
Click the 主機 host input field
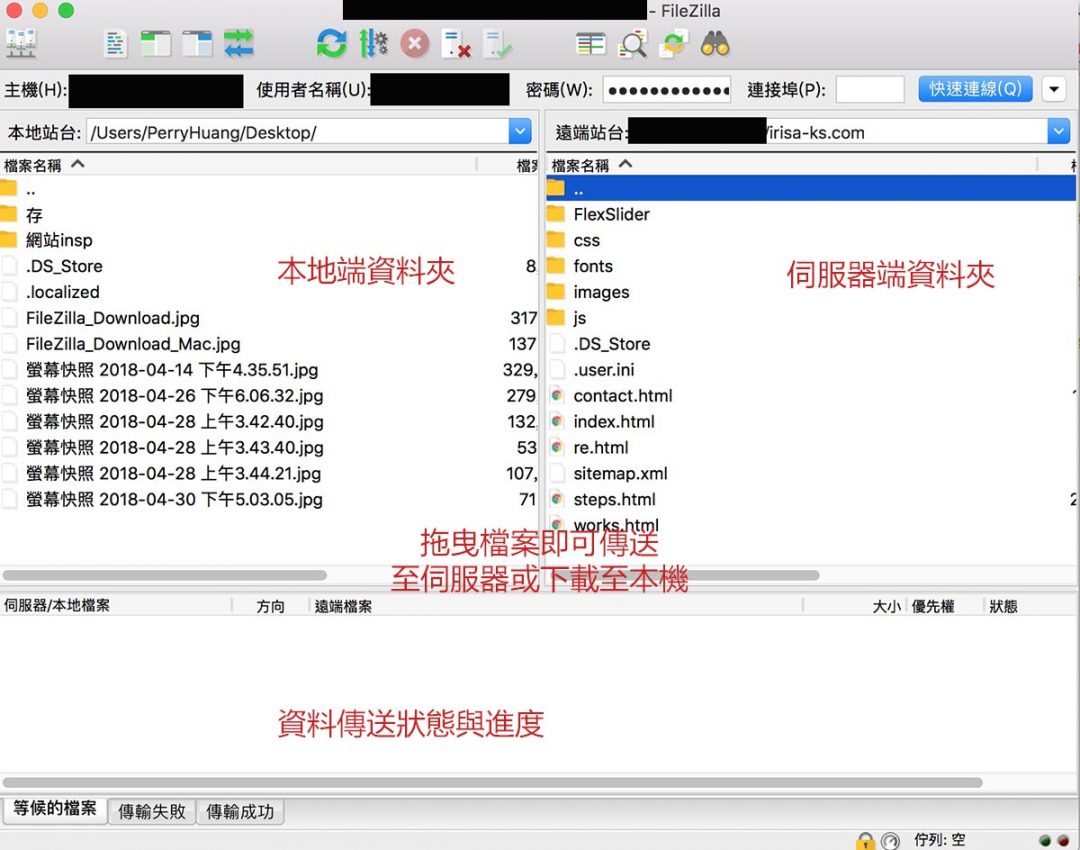pyautogui.click(x=156, y=90)
